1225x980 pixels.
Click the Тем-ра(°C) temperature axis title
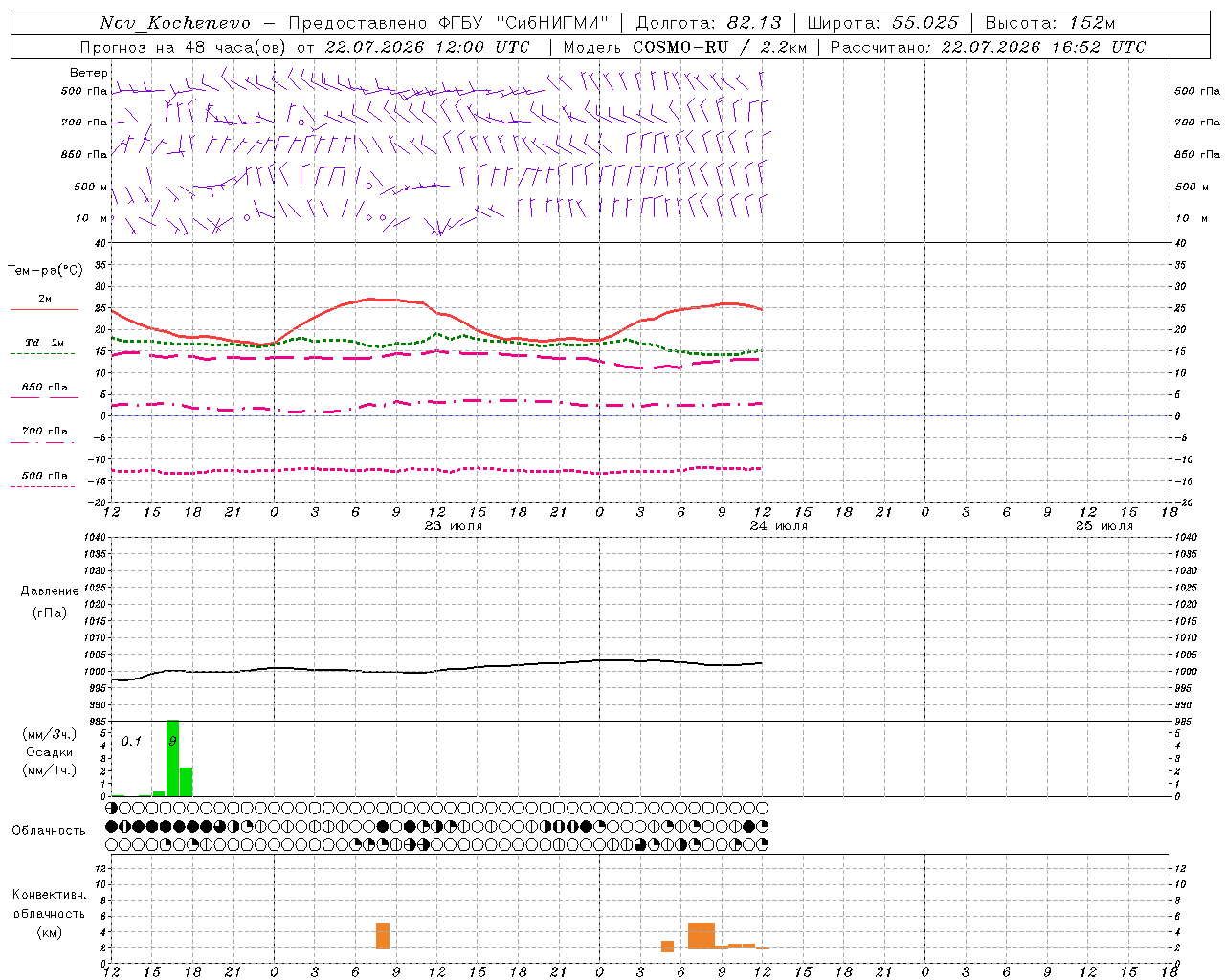[x=45, y=271]
